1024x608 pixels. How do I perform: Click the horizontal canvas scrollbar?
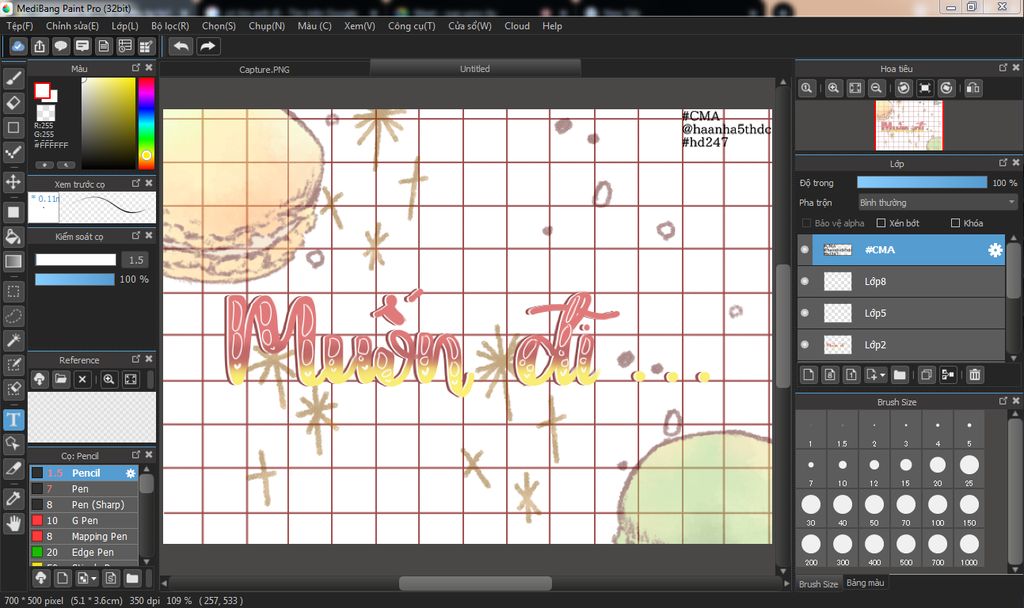click(x=475, y=583)
